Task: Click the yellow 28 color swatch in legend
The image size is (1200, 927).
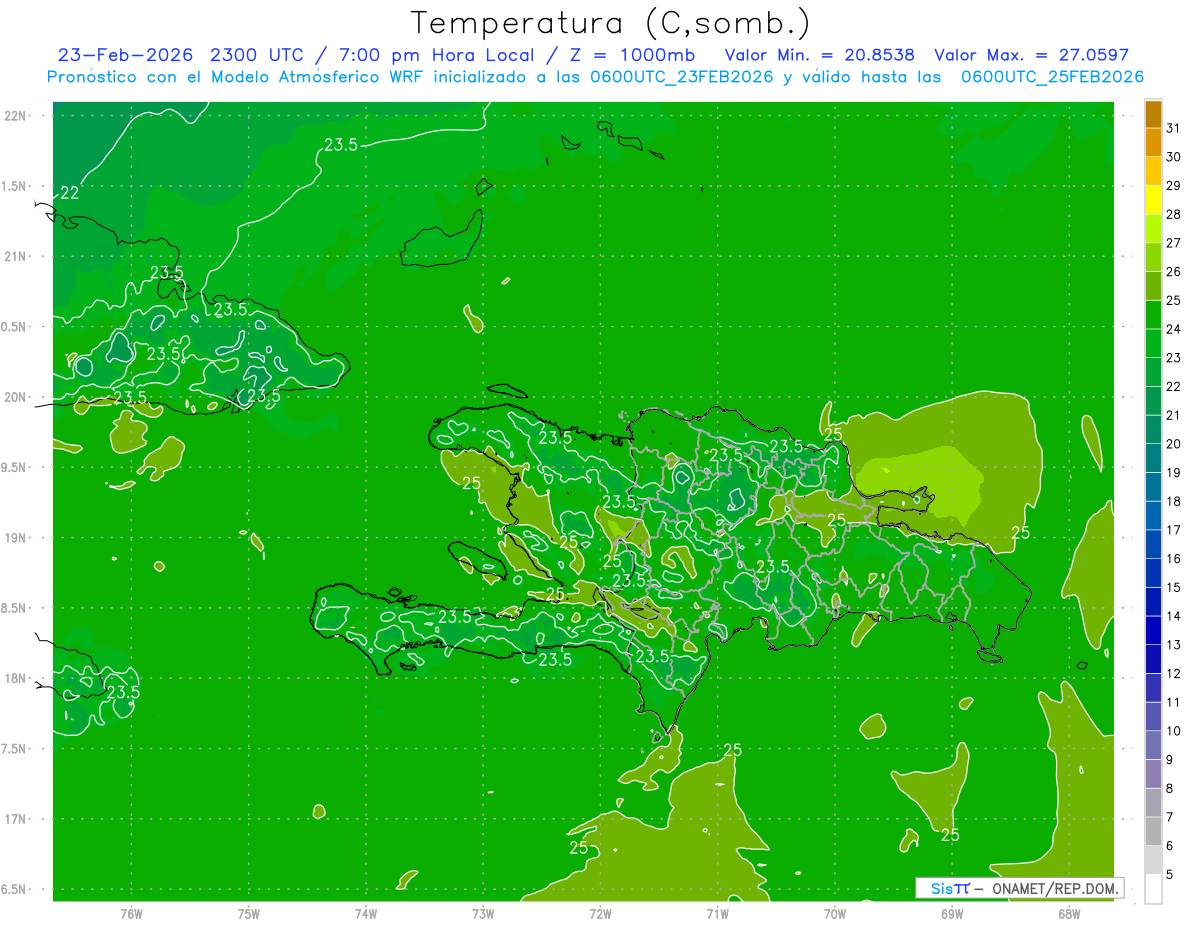Action: click(x=1153, y=200)
